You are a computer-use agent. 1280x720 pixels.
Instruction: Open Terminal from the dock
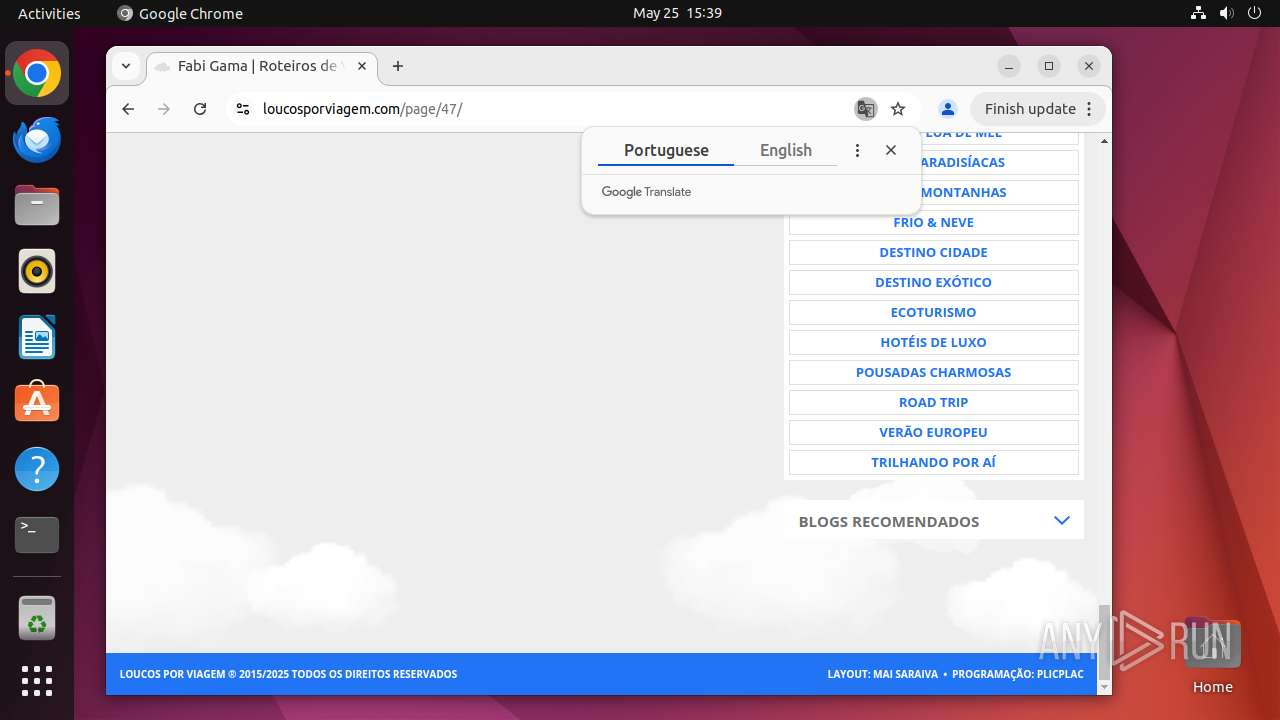pos(37,535)
